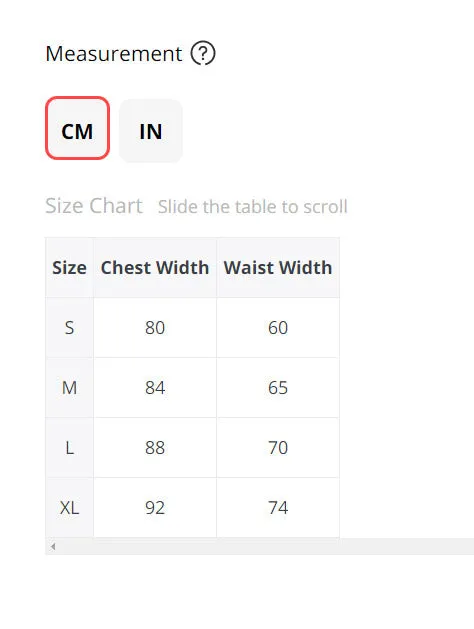474x629 pixels.
Task: Click the L size row label
Action: pyautogui.click(x=69, y=448)
